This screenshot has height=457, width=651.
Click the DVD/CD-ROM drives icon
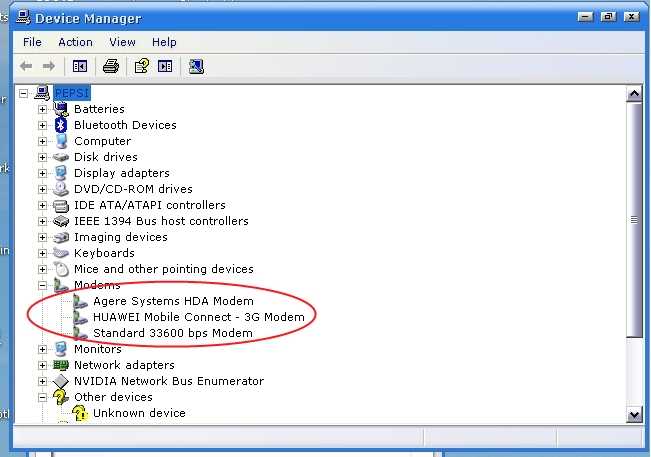coord(61,189)
